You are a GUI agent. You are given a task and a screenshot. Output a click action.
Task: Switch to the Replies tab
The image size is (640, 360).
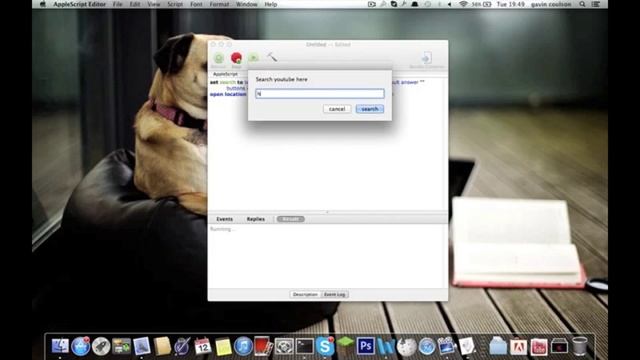coord(256,219)
